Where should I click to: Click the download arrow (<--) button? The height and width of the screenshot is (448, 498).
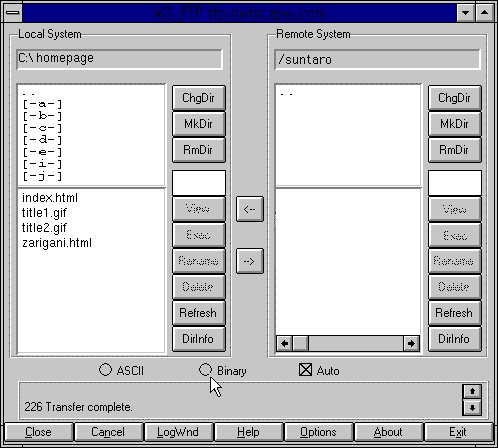click(250, 209)
